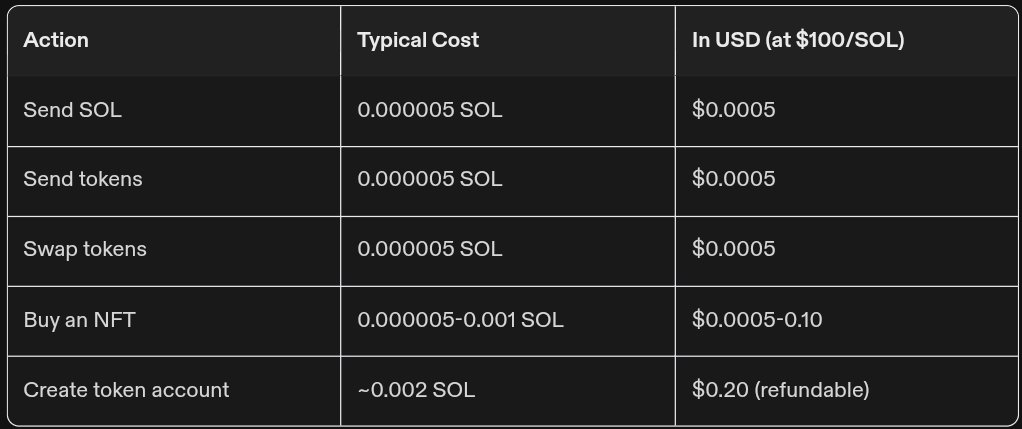Screen dimensions: 1022x429
Task: Select the Buy an NFT cell
Action: [x=78, y=320]
